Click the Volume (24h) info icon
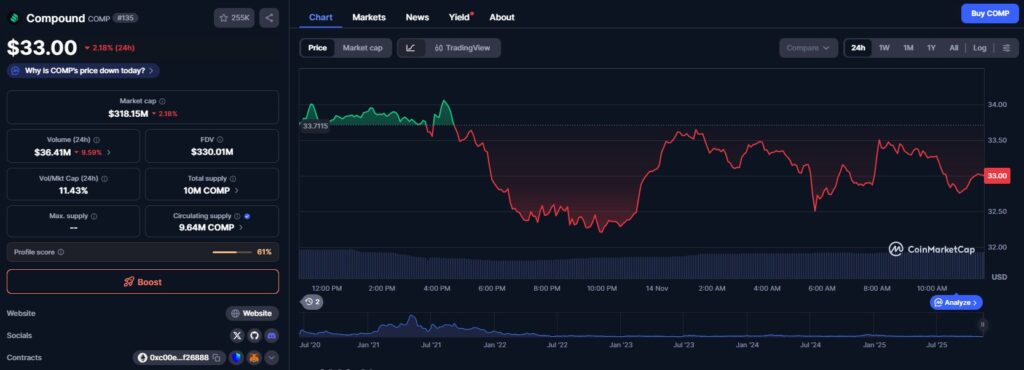Image resolution: width=1024 pixels, height=370 pixels. click(96, 140)
